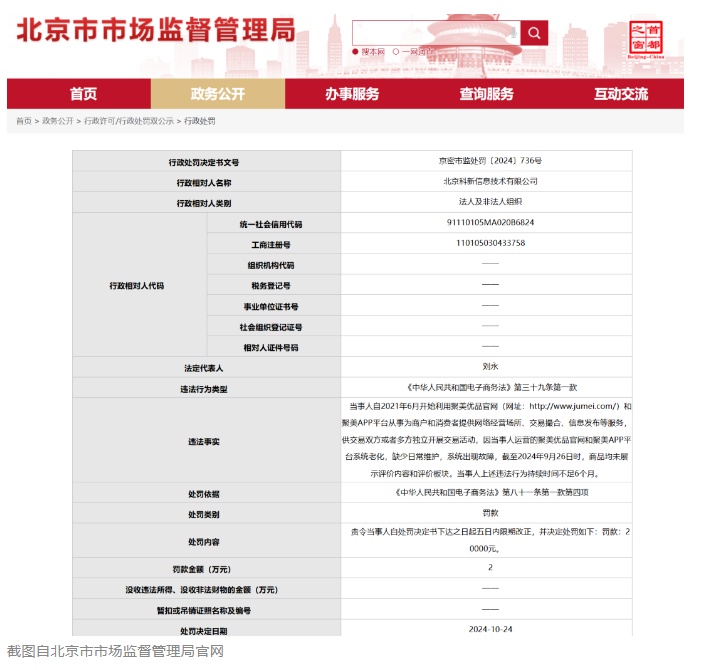
Task: Click the caption 截图自北京市市场监督管理局官网
Action: (x=115, y=651)
